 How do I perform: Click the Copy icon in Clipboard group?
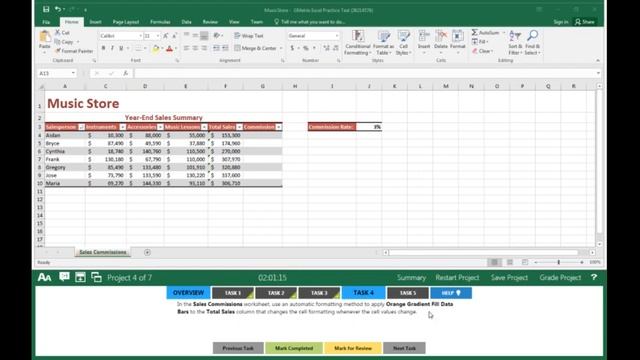[x=58, y=42]
